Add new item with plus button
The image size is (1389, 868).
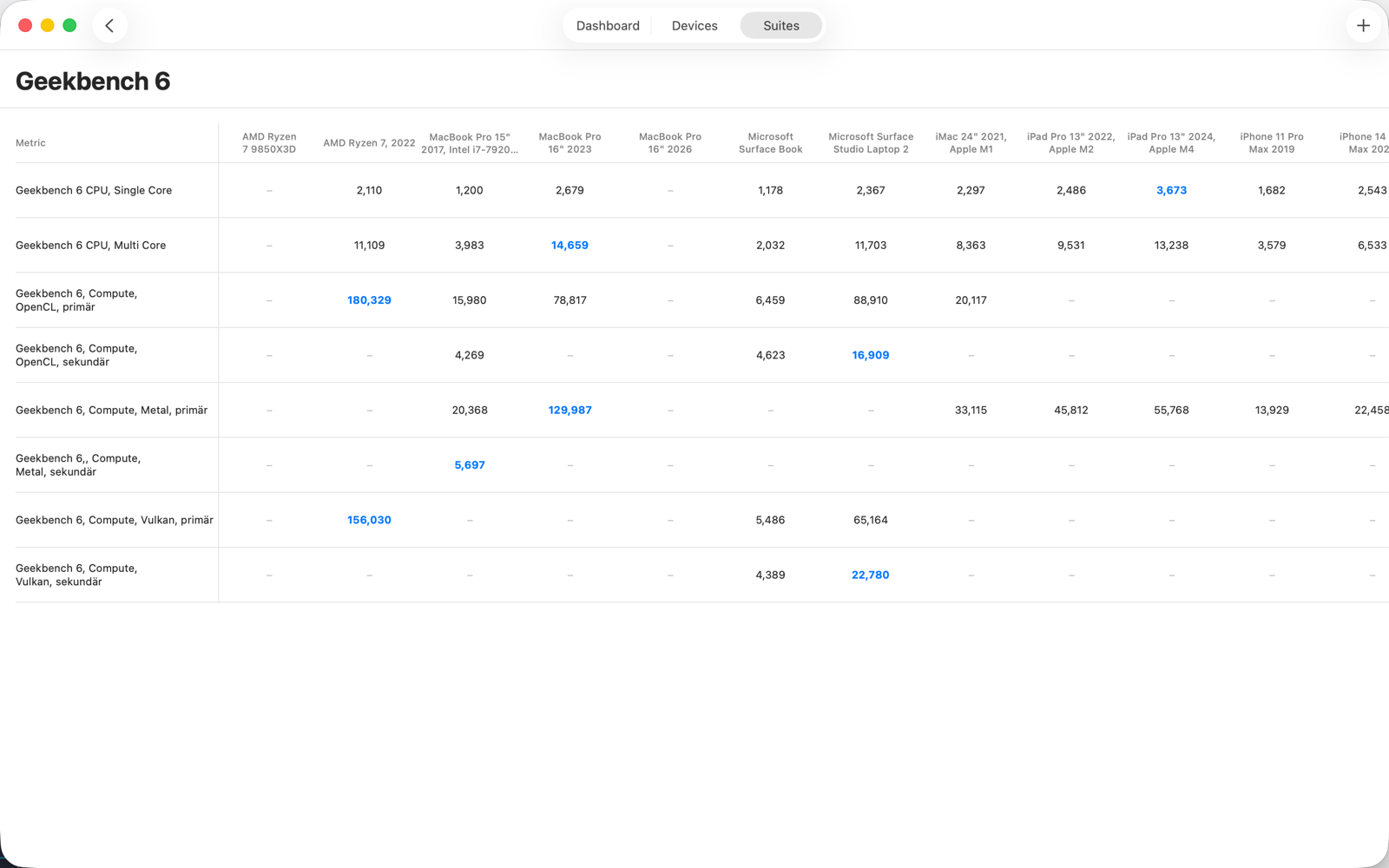coord(1363,26)
